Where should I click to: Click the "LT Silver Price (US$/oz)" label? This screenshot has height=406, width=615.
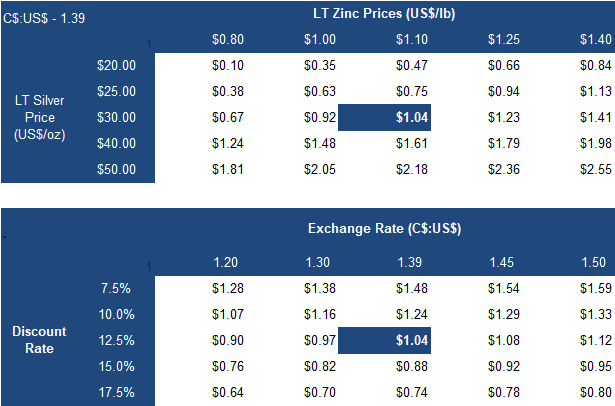pos(41,117)
